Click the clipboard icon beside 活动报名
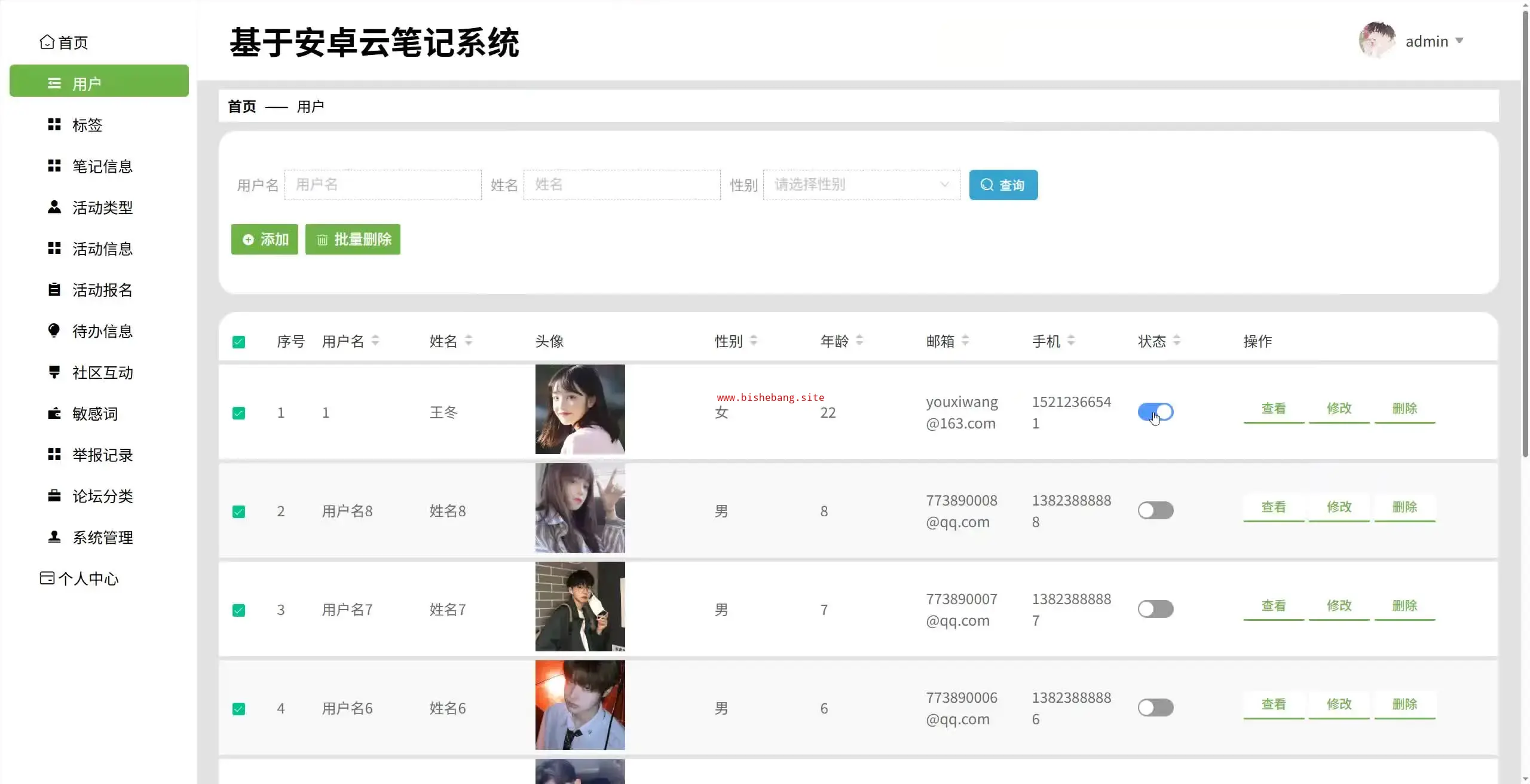 coord(54,289)
